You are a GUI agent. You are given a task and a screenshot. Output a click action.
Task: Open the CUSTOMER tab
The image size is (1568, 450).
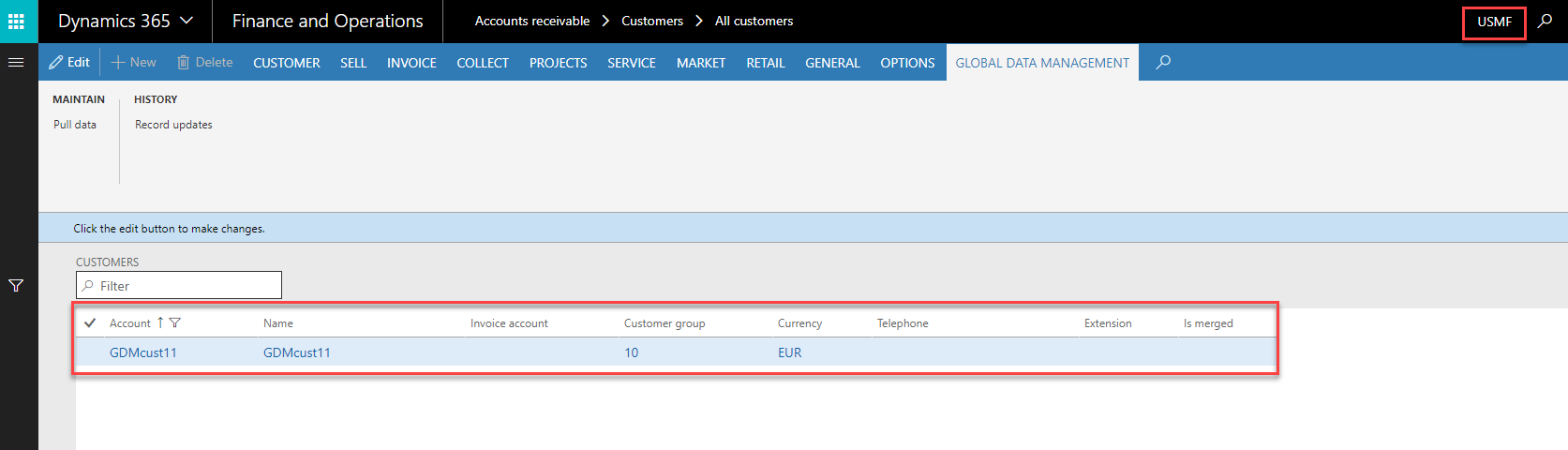(x=287, y=63)
